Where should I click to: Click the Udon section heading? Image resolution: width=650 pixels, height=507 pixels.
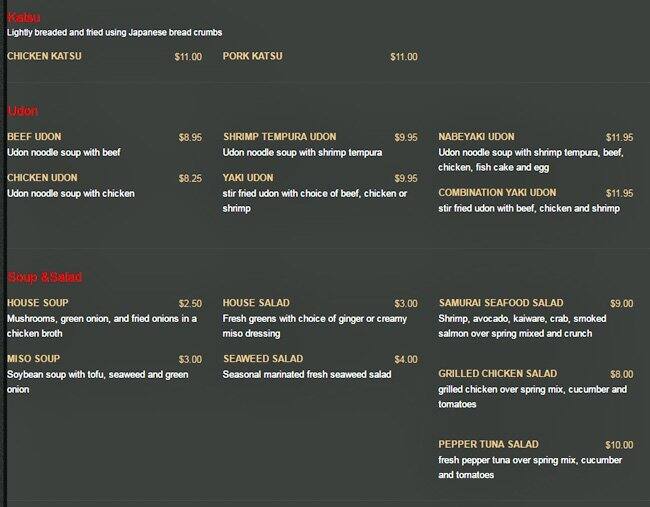click(x=23, y=110)
